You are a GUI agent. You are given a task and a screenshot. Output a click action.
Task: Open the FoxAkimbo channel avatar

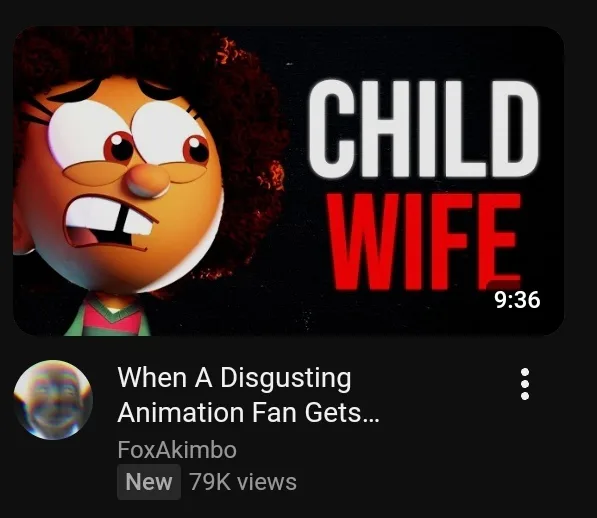click(x=53, y=400)
